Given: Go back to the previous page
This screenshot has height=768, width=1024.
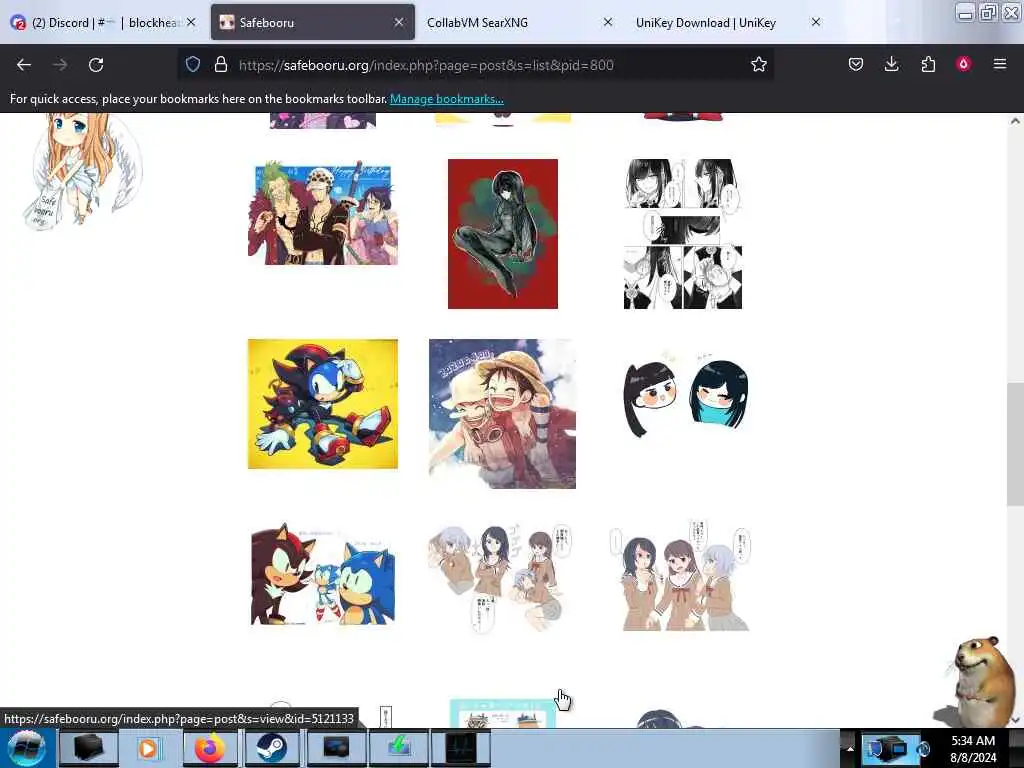Looking at the screenshot, I should 24,65.
